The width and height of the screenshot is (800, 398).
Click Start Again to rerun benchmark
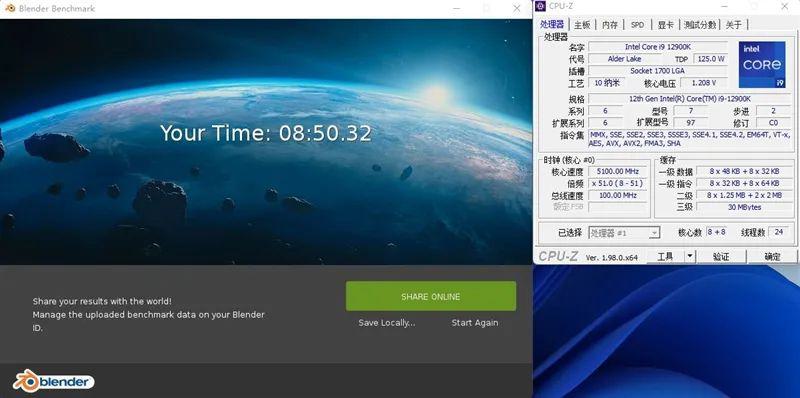[474, 322]
